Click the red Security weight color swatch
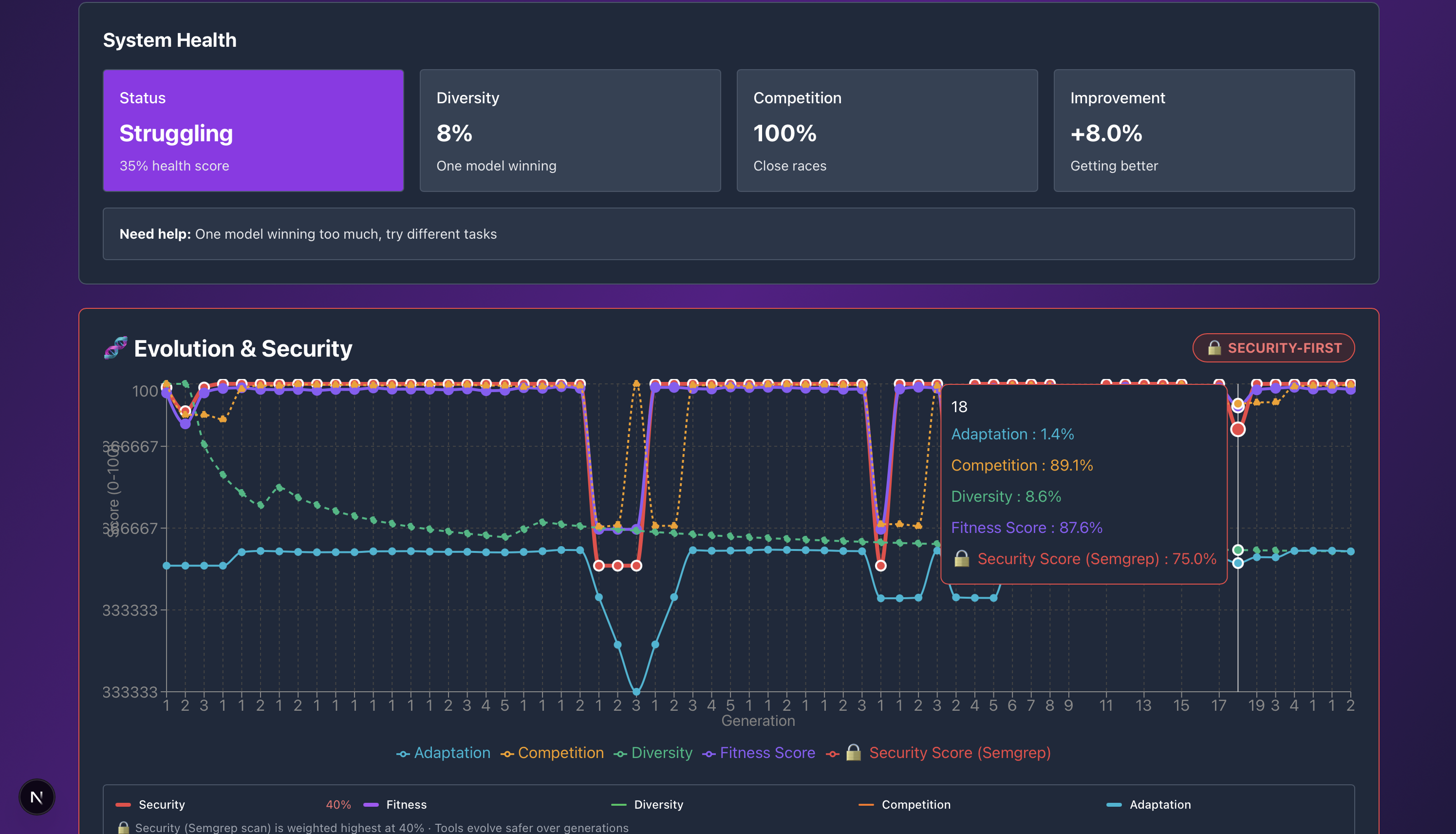The image size is (1456, 834). pyautogui.click(x=123, y=805)
